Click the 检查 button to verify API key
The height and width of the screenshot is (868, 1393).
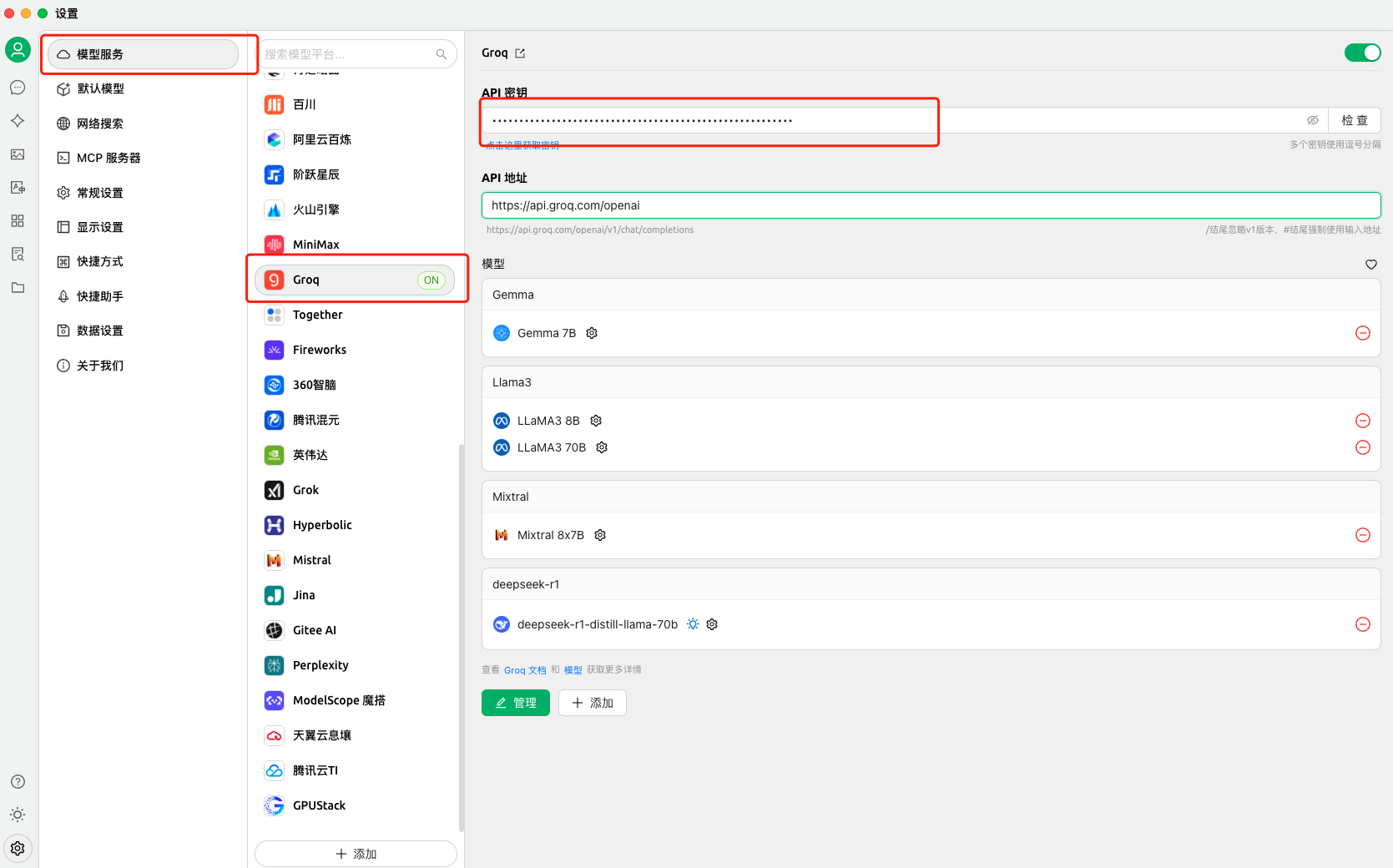click(1354, 119)
